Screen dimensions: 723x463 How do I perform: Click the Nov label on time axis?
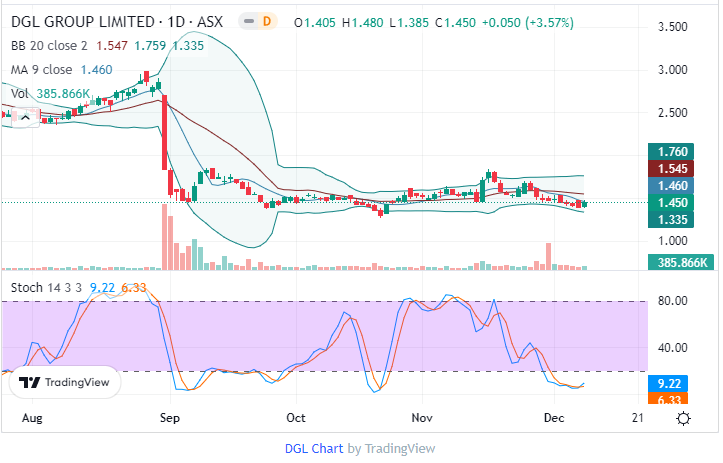tap(421, 419)
